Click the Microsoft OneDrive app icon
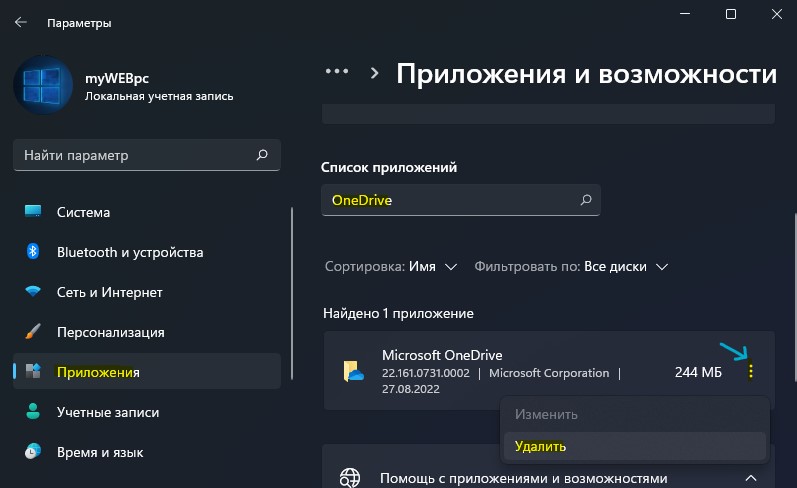This screenshot has height=488, width=797. (x=354, y=371)
